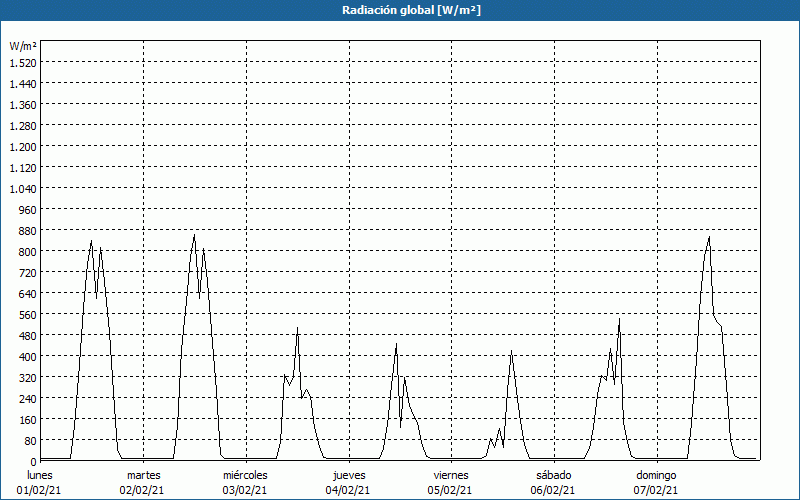
Task: Select the 480 y-axis value
Action: click(x=28, y=336)
